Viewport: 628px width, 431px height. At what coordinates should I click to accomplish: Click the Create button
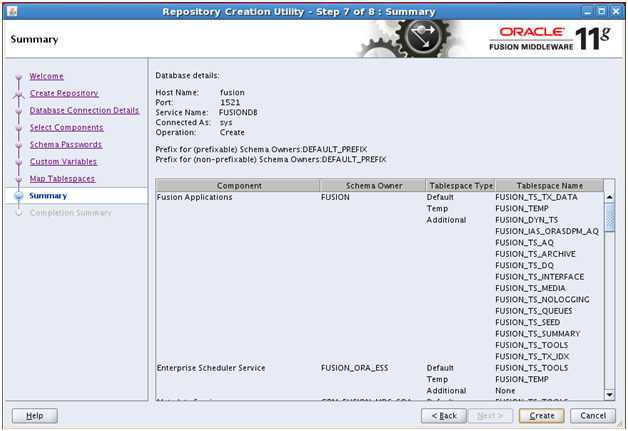point(541,416)
